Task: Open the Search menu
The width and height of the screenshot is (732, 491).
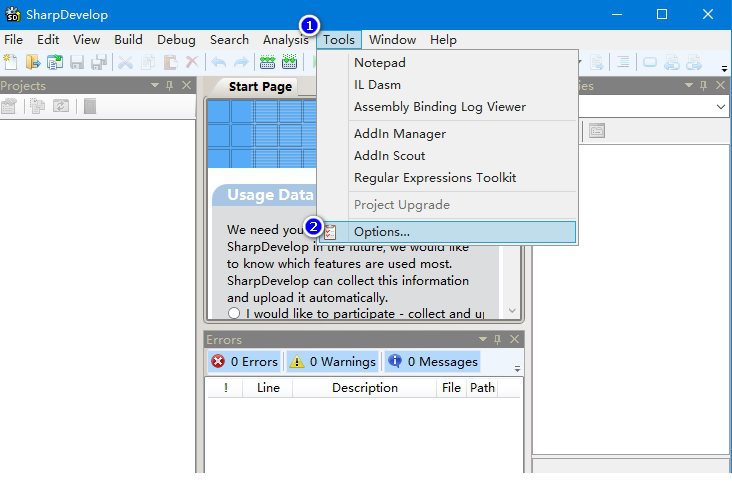Action: 229,40
